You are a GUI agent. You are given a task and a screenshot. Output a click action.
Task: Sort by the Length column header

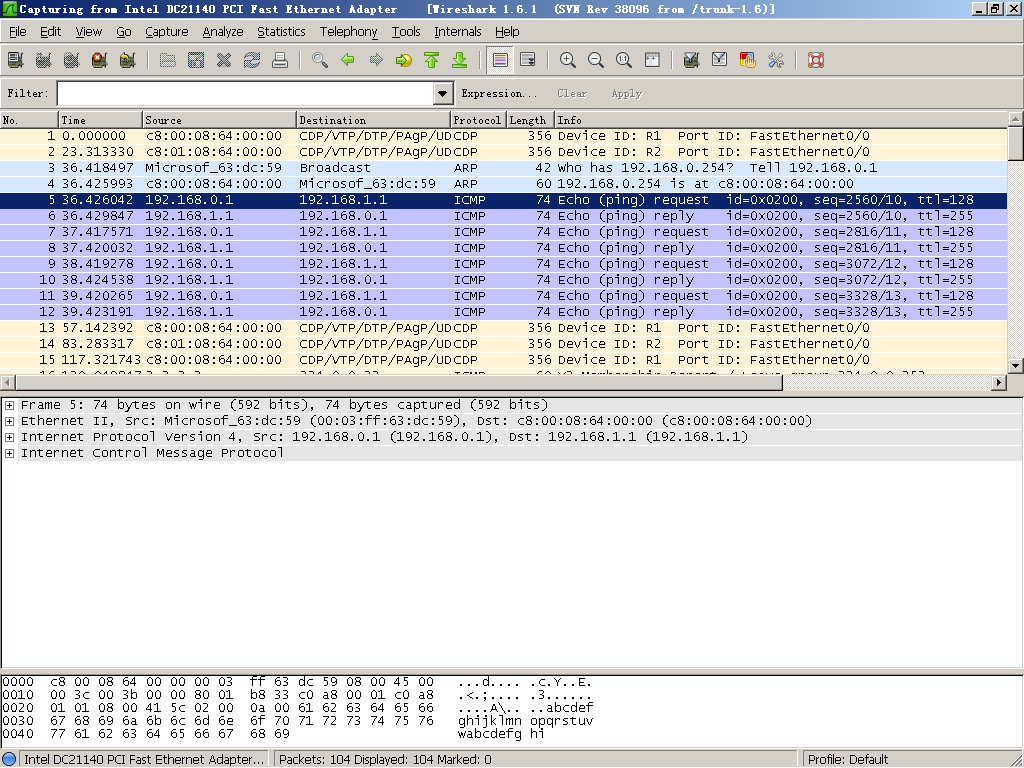[x=530, y=120]
